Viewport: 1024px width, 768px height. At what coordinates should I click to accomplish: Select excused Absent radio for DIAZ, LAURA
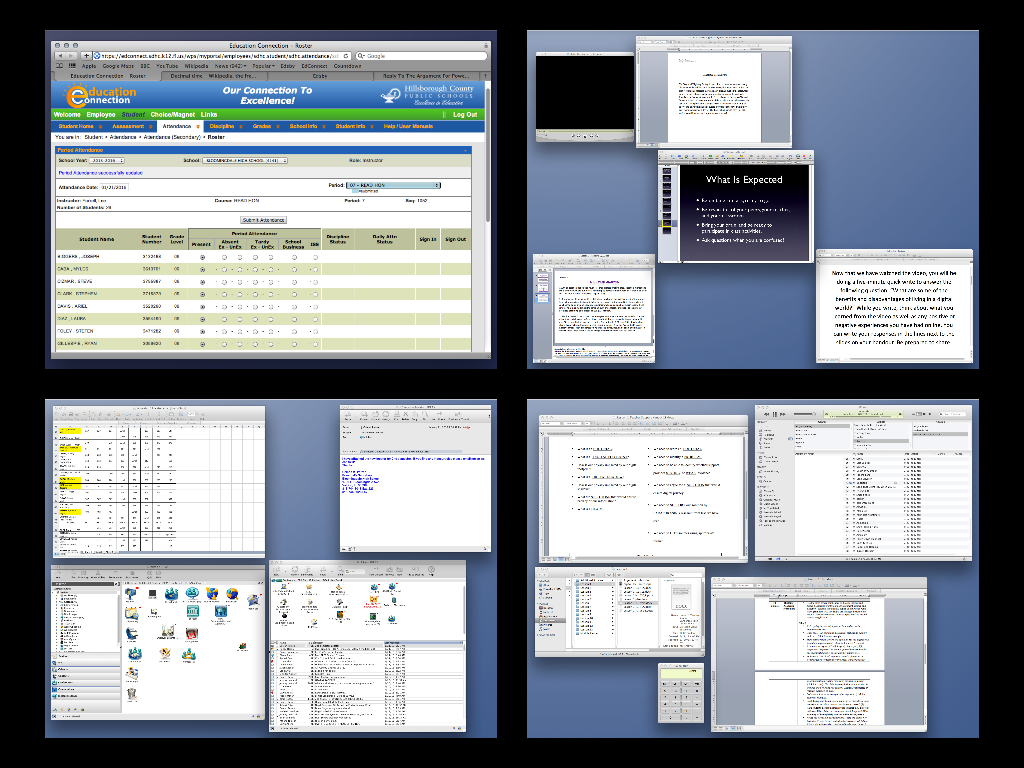pos(224,319)
